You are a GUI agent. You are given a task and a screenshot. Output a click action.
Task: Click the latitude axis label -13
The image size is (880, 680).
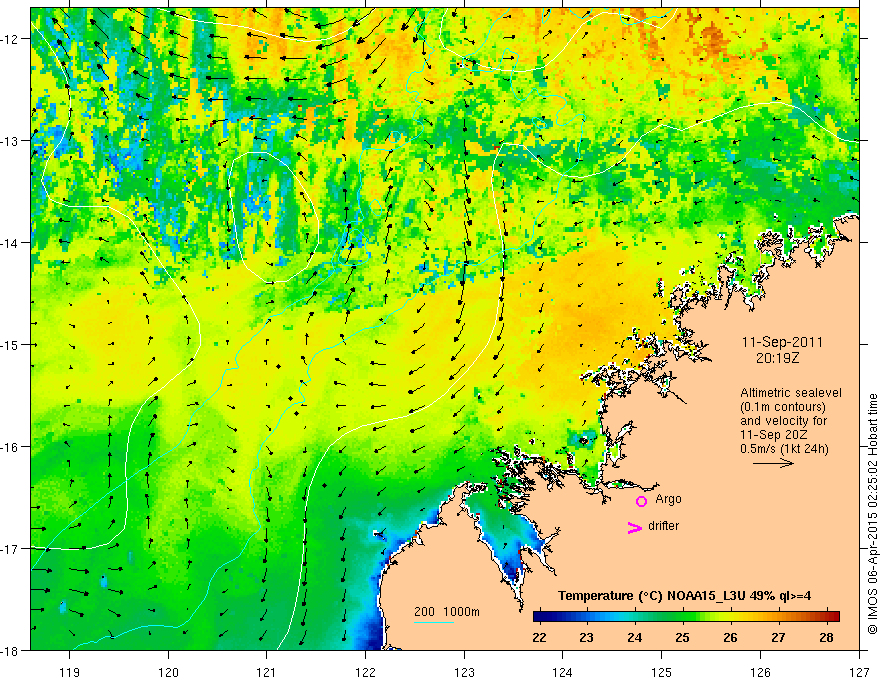click(x=11, y=141)
